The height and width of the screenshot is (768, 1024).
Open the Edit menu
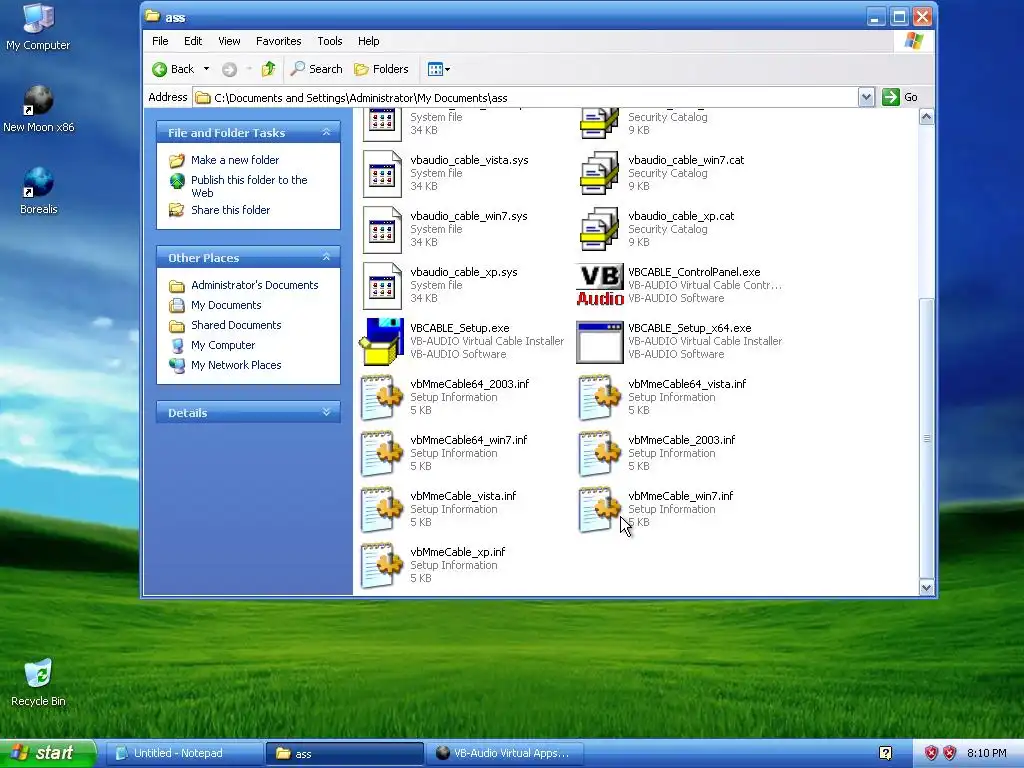click(193, 41)
